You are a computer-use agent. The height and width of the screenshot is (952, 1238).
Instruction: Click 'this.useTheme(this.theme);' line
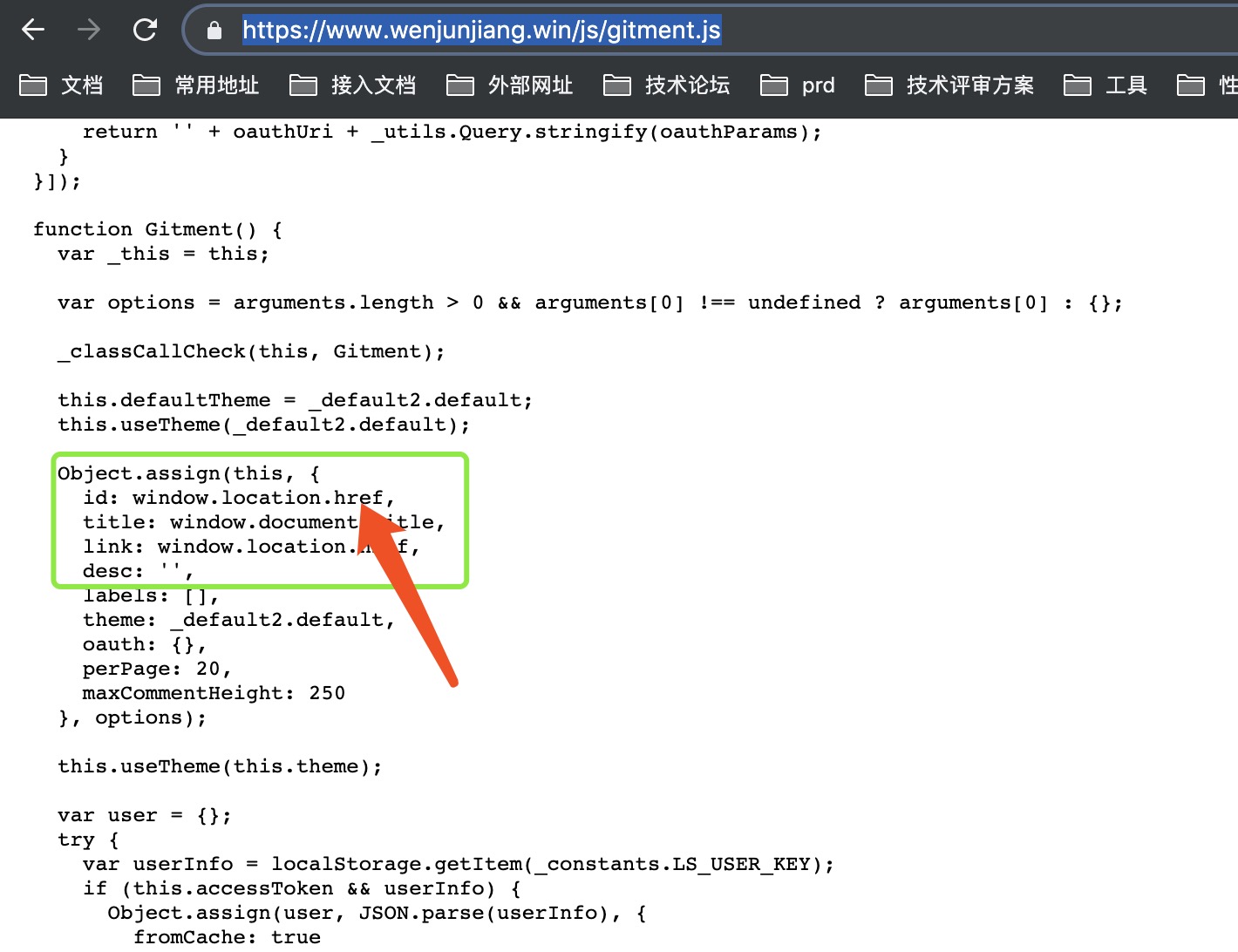[221, 766]
